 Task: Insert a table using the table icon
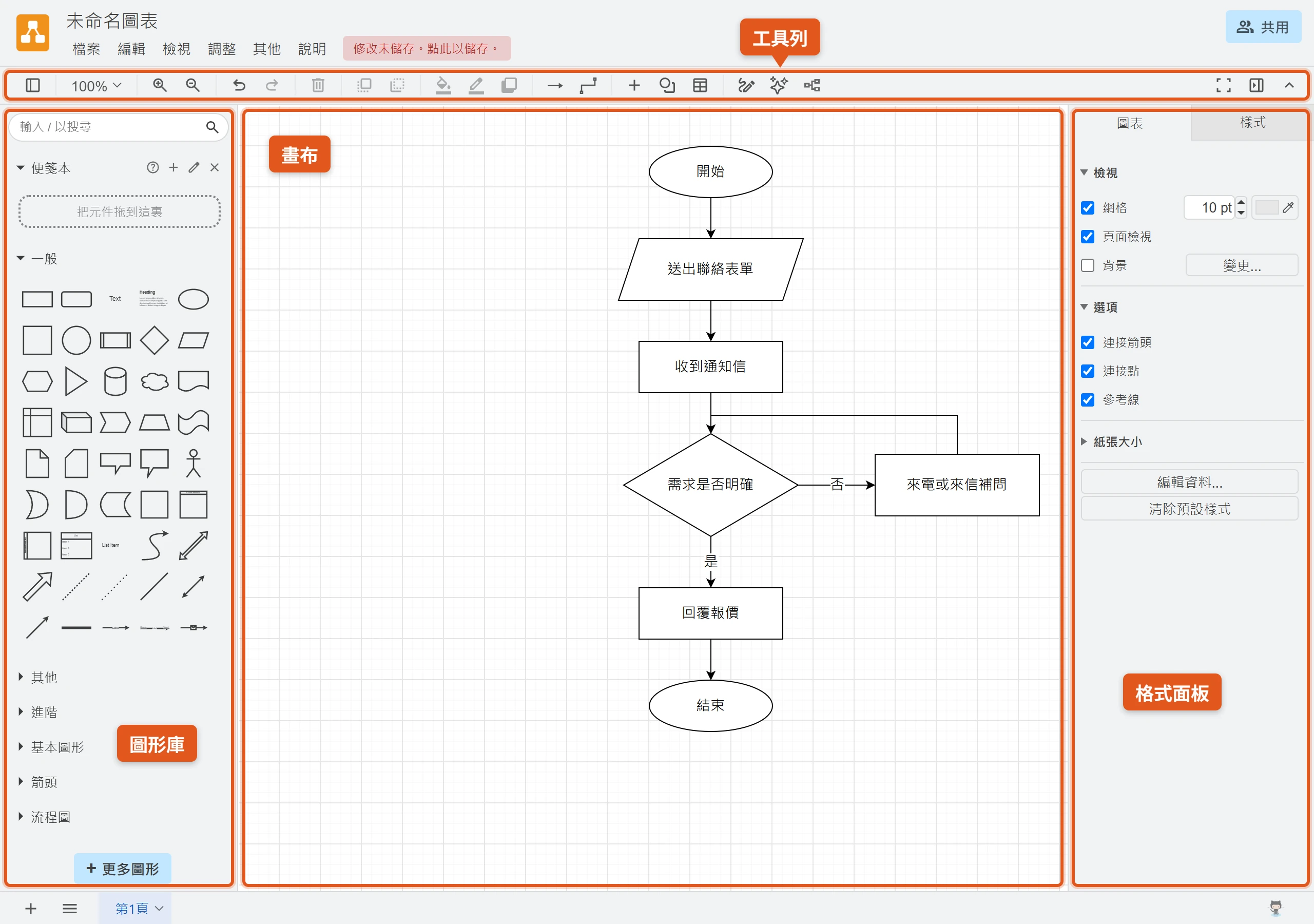(700, 85)
